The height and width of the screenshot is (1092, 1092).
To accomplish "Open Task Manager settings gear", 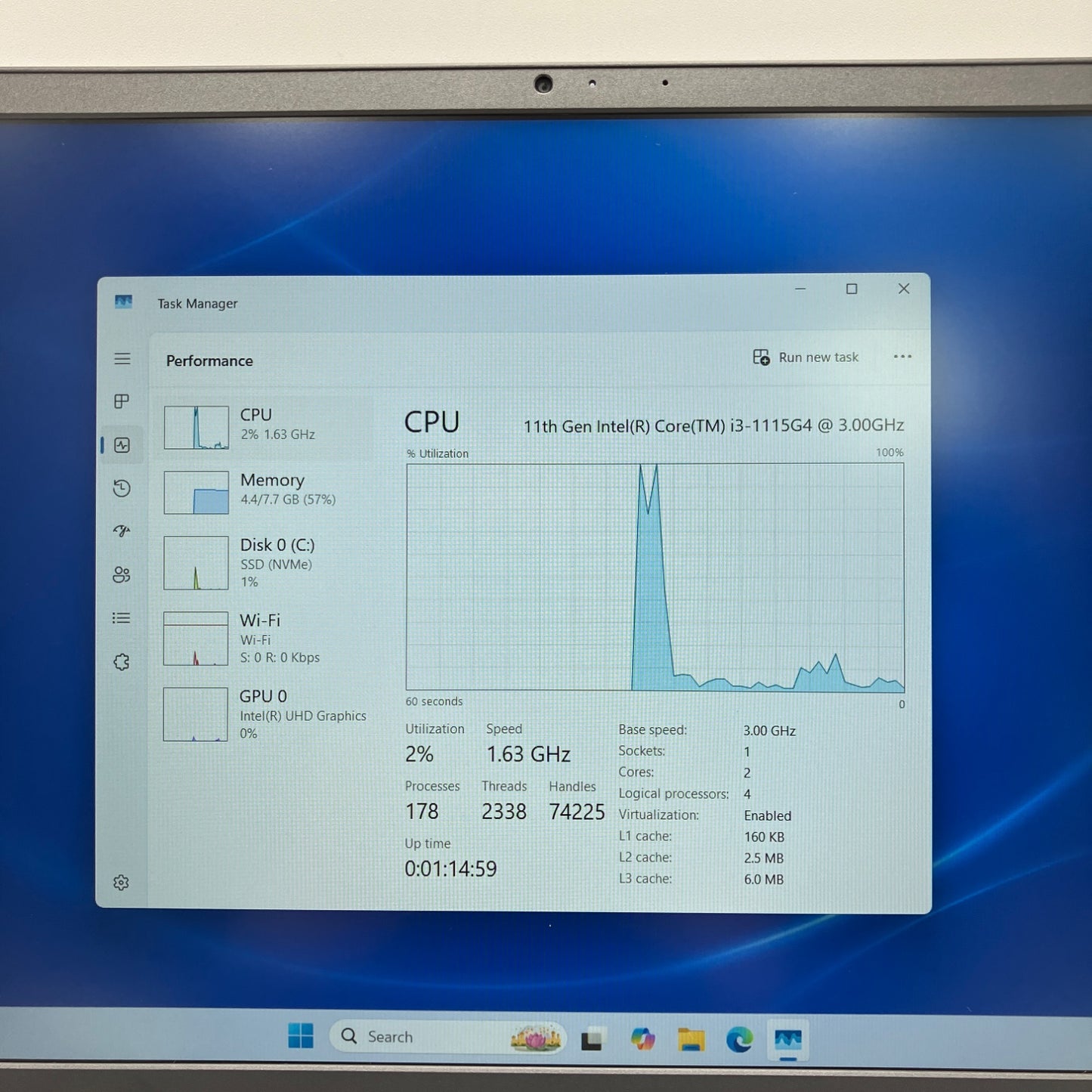I will pos(121,883).
